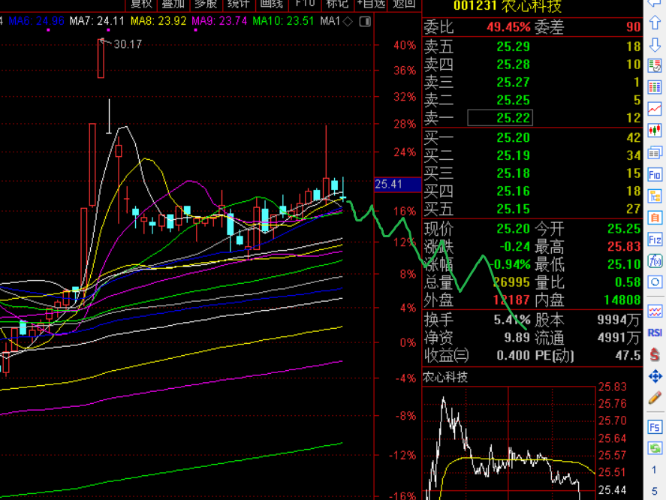Click the 卖二 ask price 25.25
666x500 pixels.
click(x=514, y=100)
